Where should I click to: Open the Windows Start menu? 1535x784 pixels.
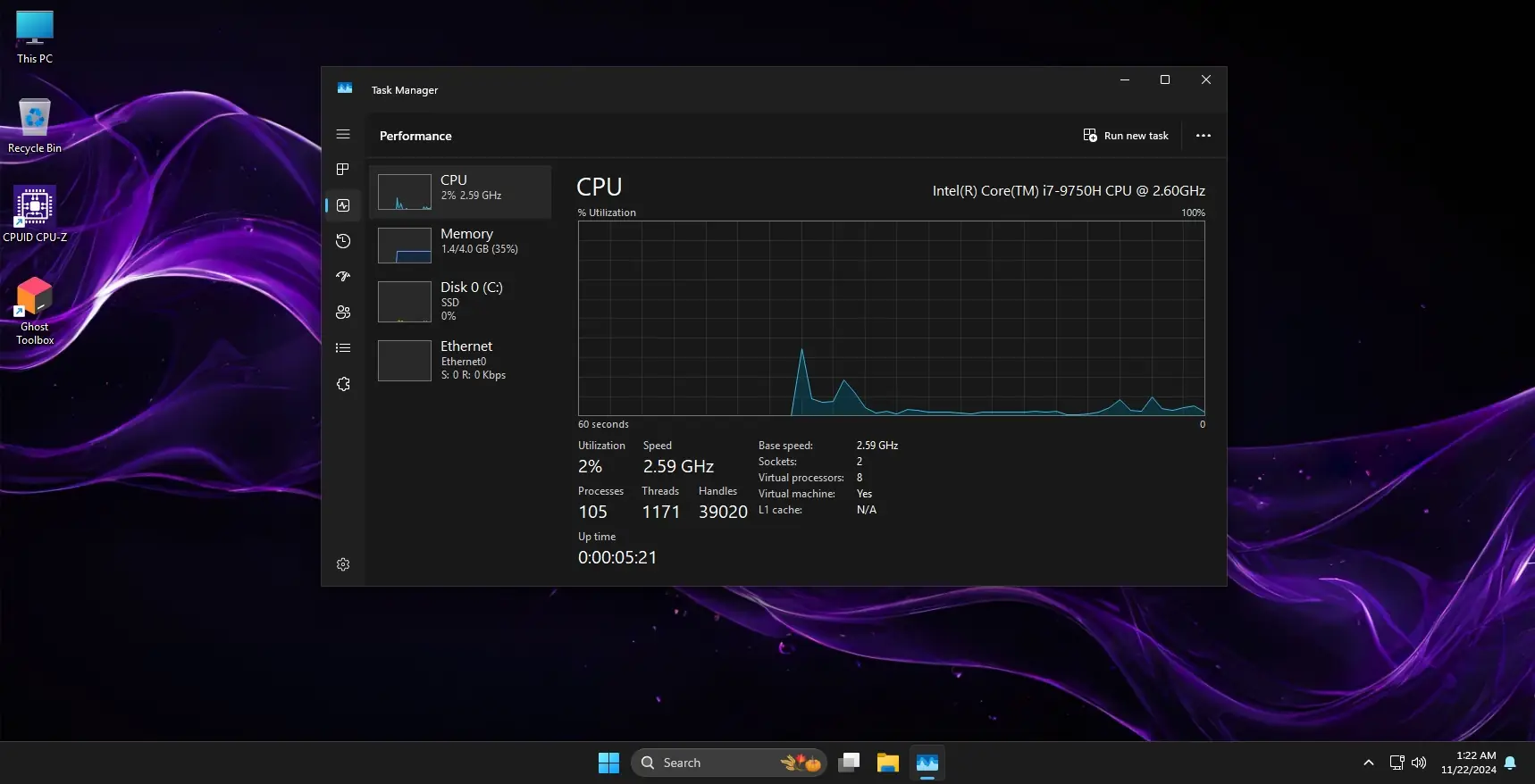click(608, 763)
